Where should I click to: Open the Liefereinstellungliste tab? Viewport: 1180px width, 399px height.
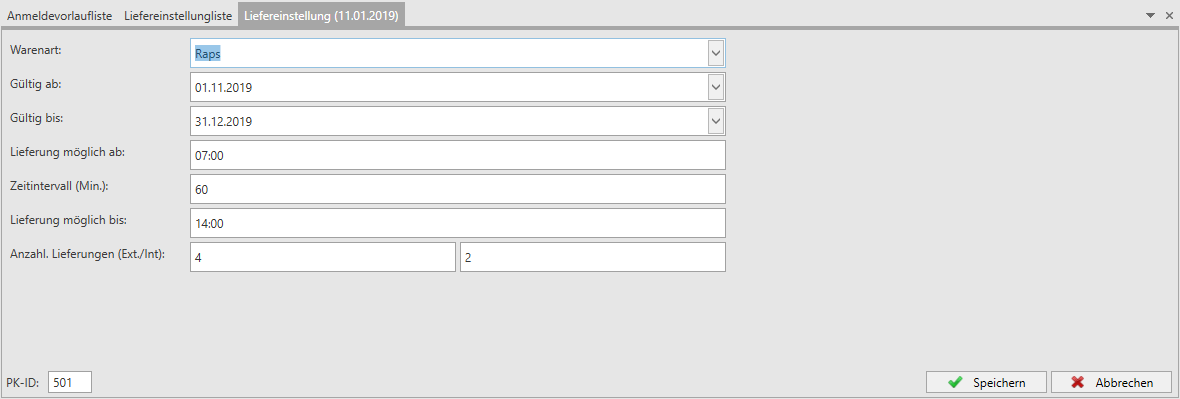coord(177,14)
